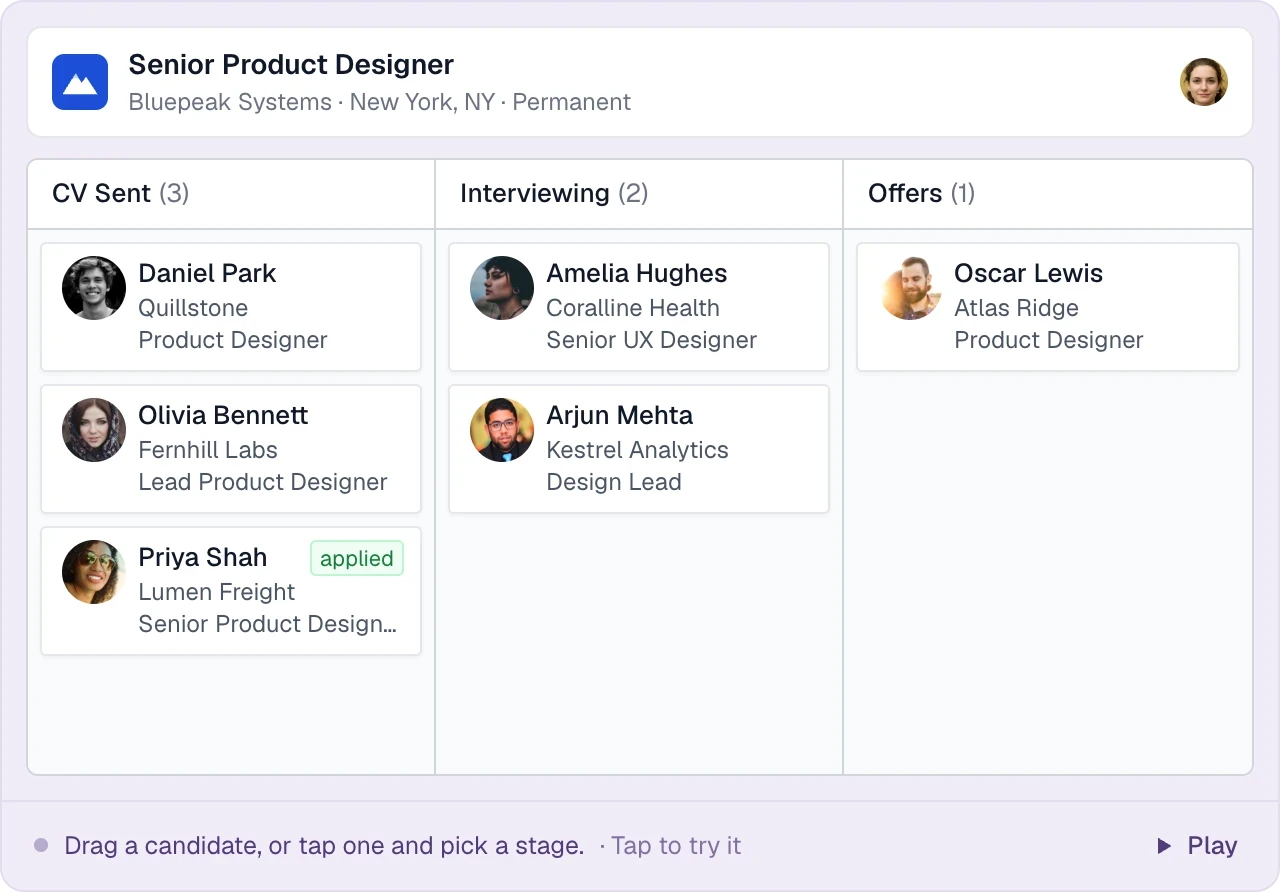Click Priya Shah's truncated Senior Product Design role
1280x892 pixels.
(268, 624)
